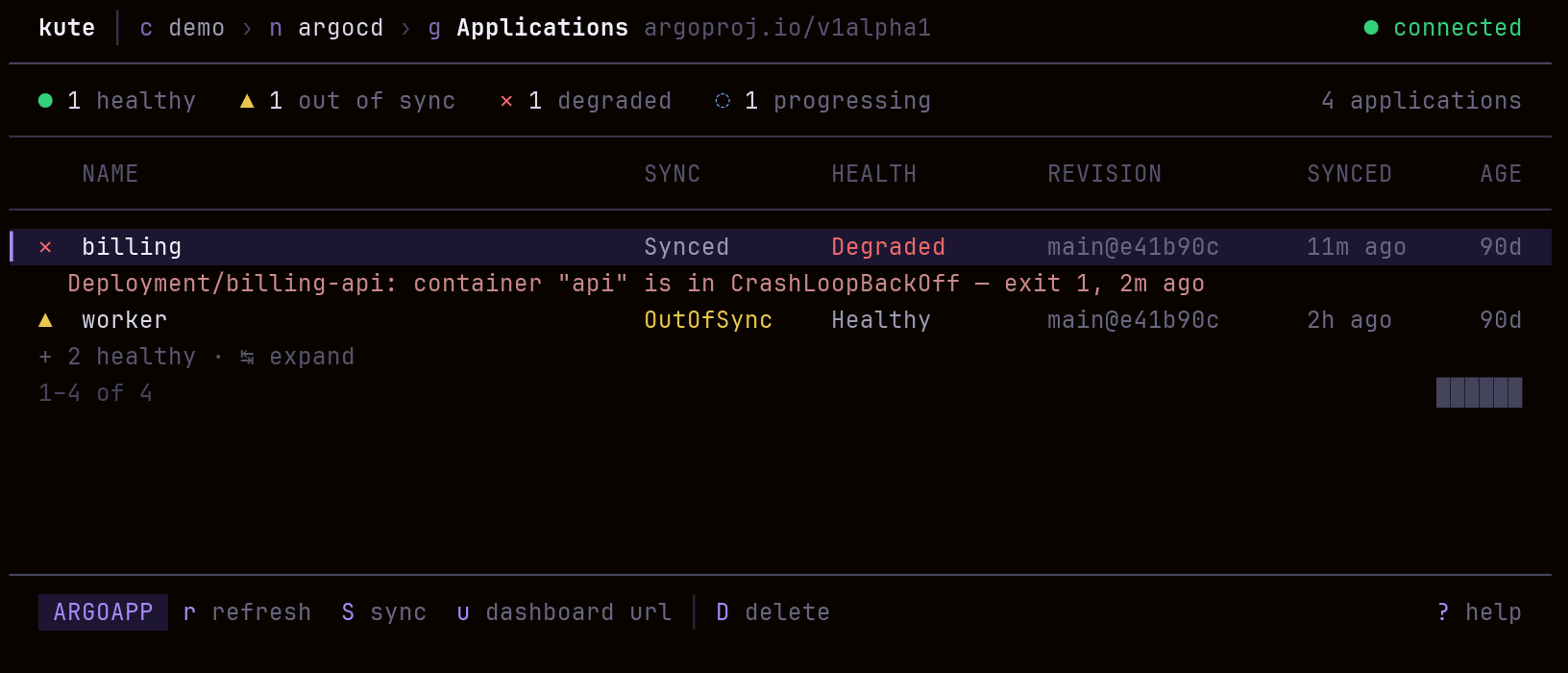Click the 90d age of billing
The height and width of the screenshot is (673, 1568).
(1501, 247)
